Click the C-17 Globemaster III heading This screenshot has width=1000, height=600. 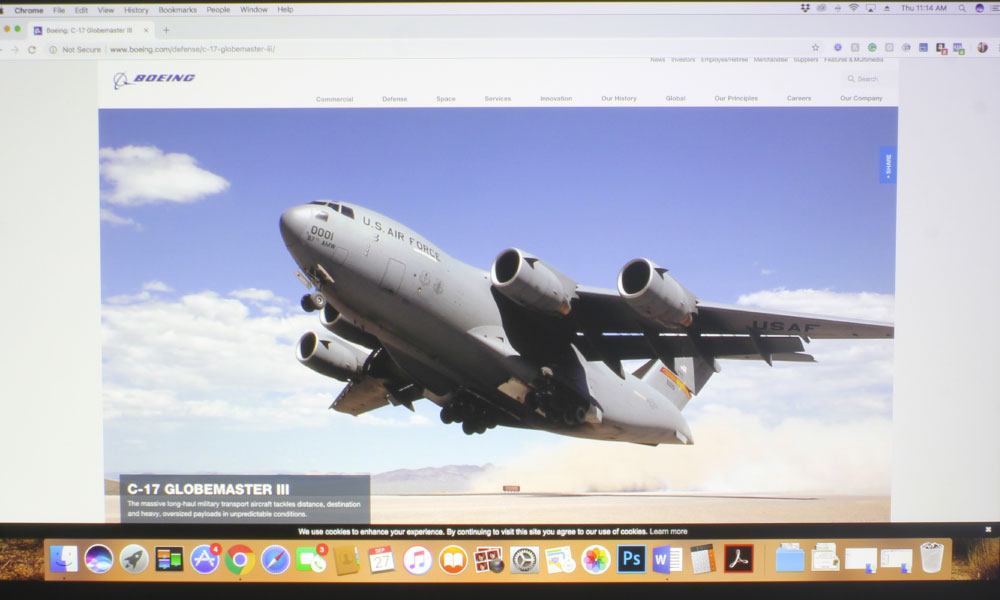click(x=208, y=489)
